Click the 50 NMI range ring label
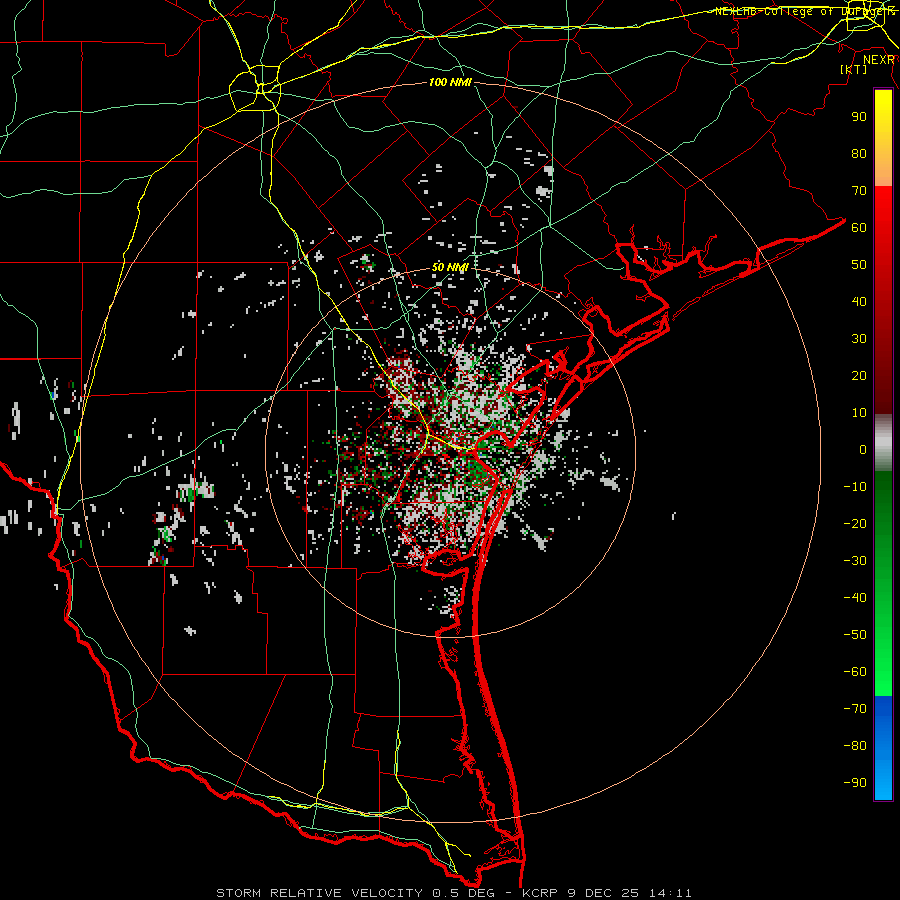Viewport: 900px width, 900px height. click(x=450, y=267)
